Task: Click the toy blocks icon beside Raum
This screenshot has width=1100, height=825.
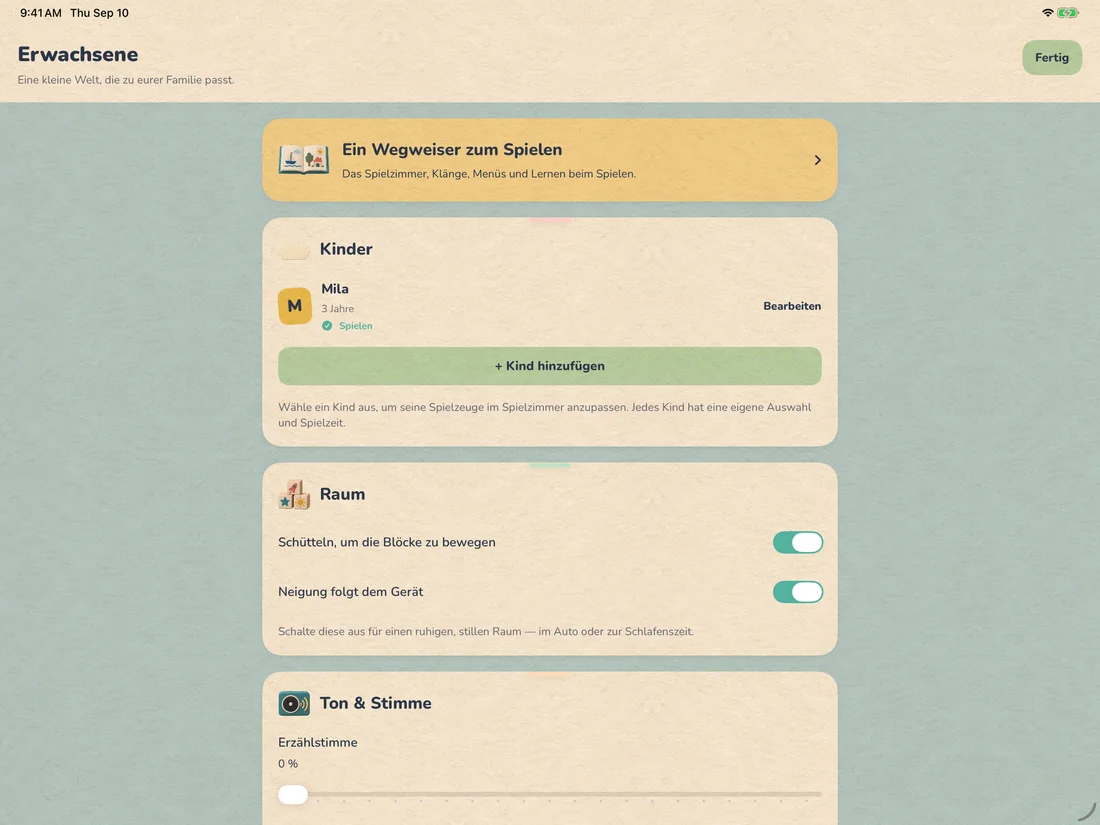Action: point(294,494)
